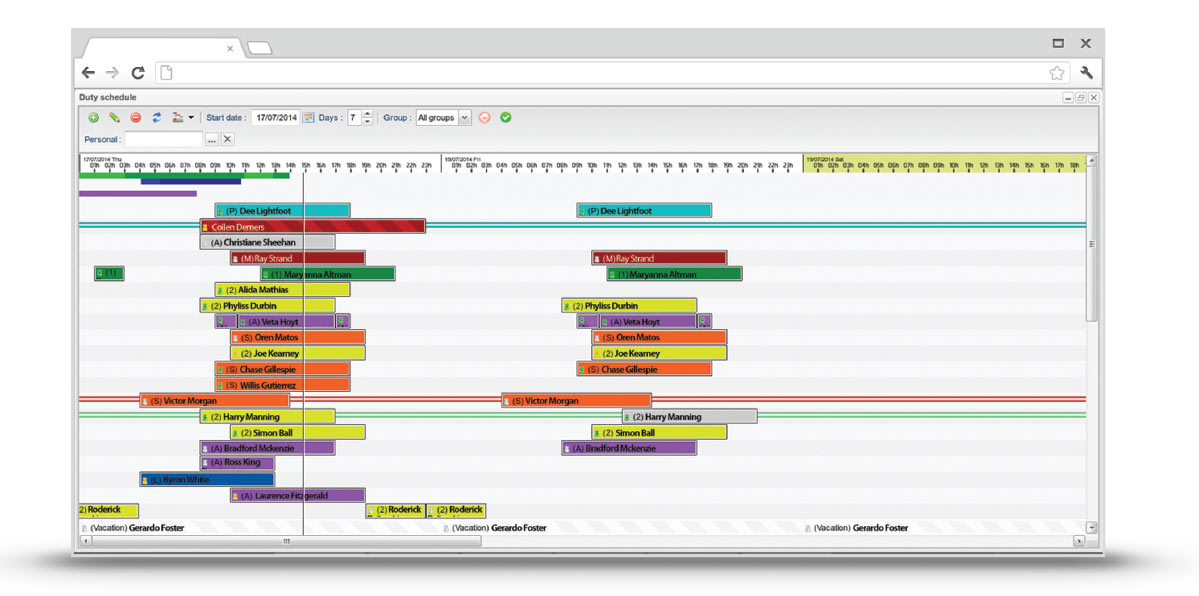Expand the chart icon dropdown arrow in toolbar

[x=191, y=118]
